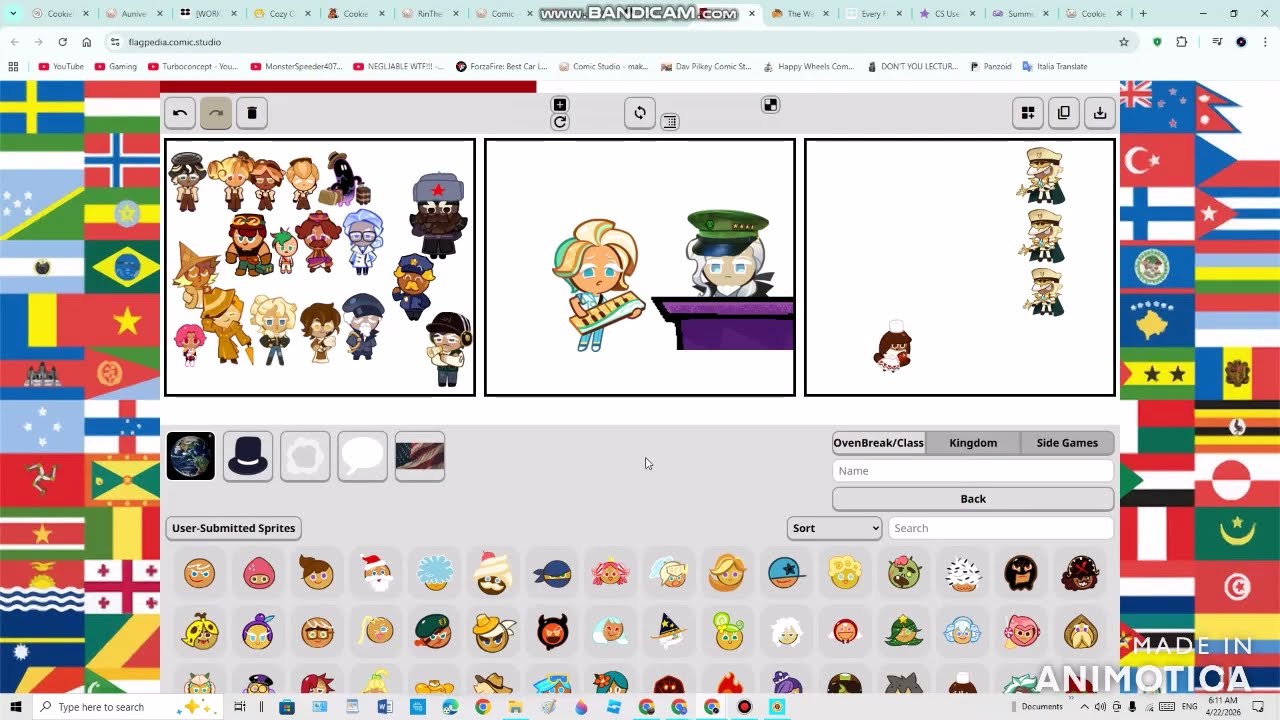
Task: Pick the red devil cookie sprite
Action: point(552,632)
